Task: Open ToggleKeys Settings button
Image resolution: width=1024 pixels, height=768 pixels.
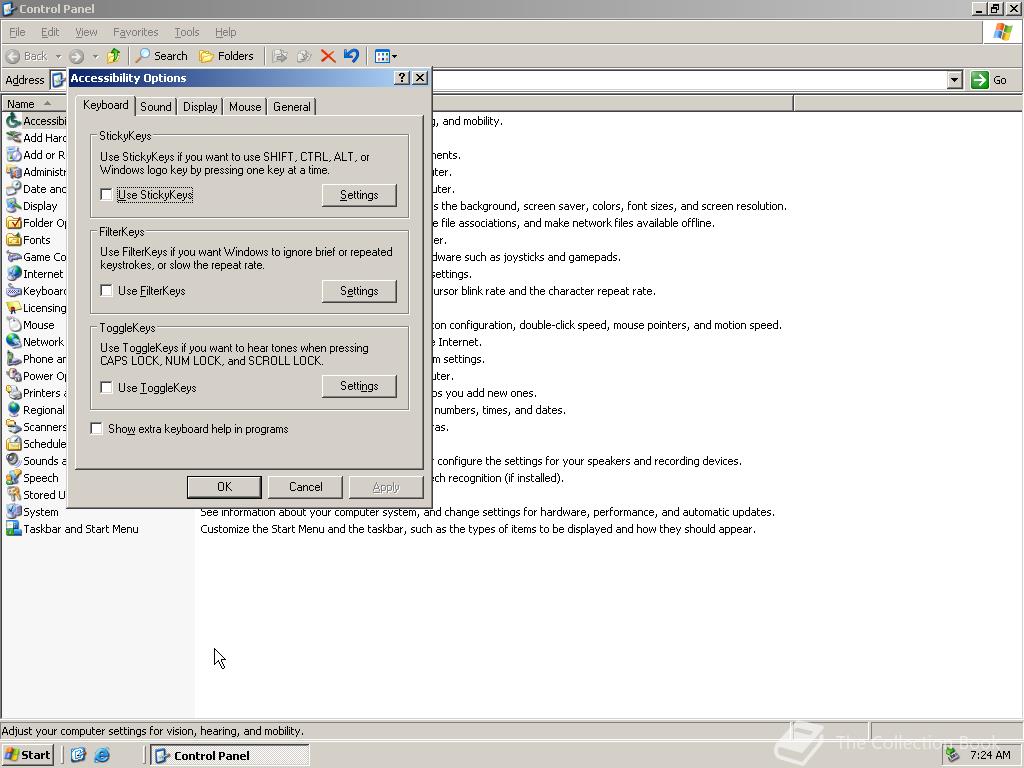Action: [359, 386]
